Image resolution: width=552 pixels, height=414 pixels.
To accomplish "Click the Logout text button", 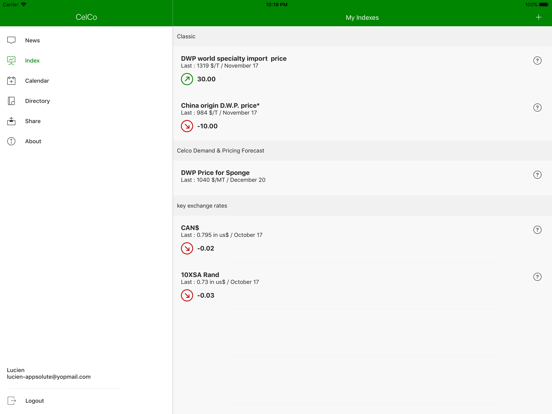I will [x=34, y=401].
